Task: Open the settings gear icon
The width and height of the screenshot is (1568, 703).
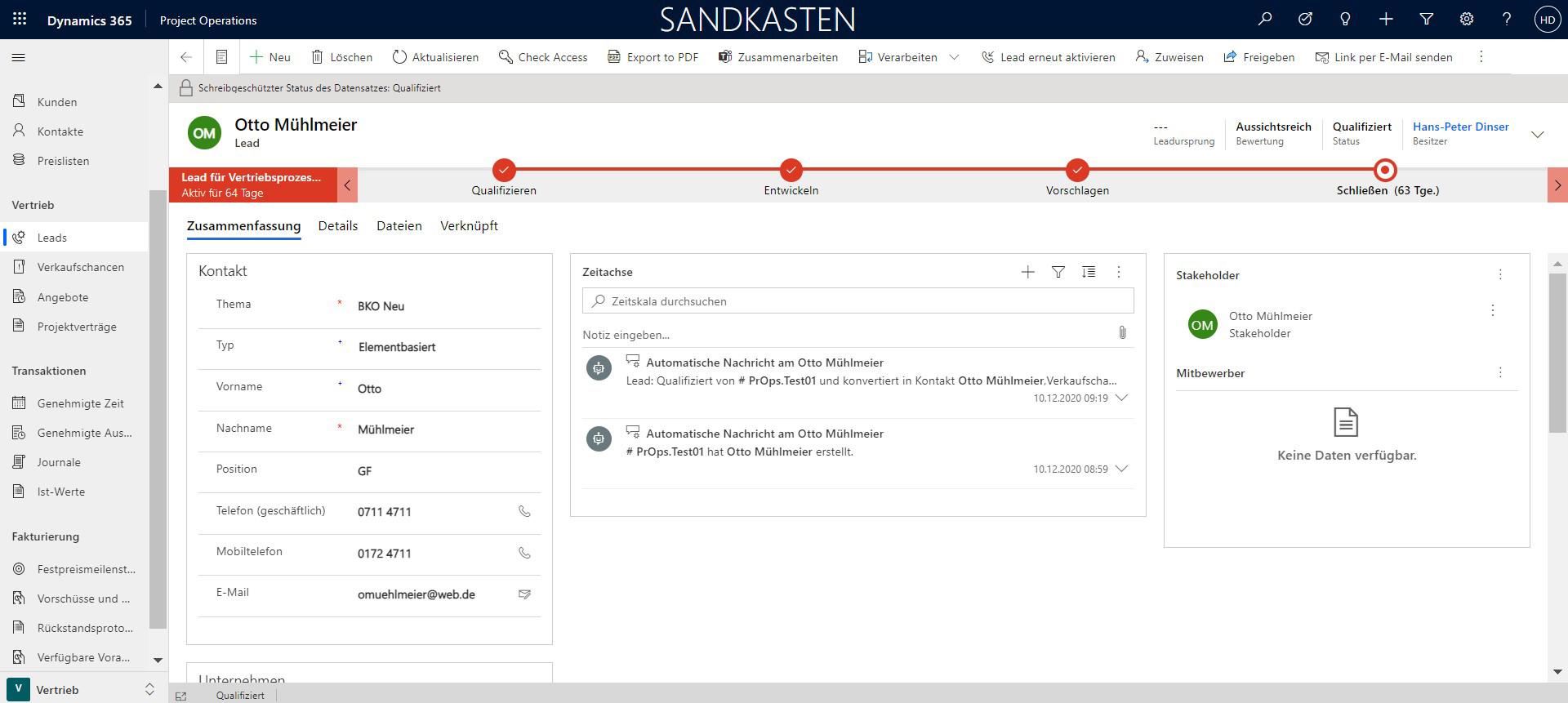Action: (x=1467, y=19)
